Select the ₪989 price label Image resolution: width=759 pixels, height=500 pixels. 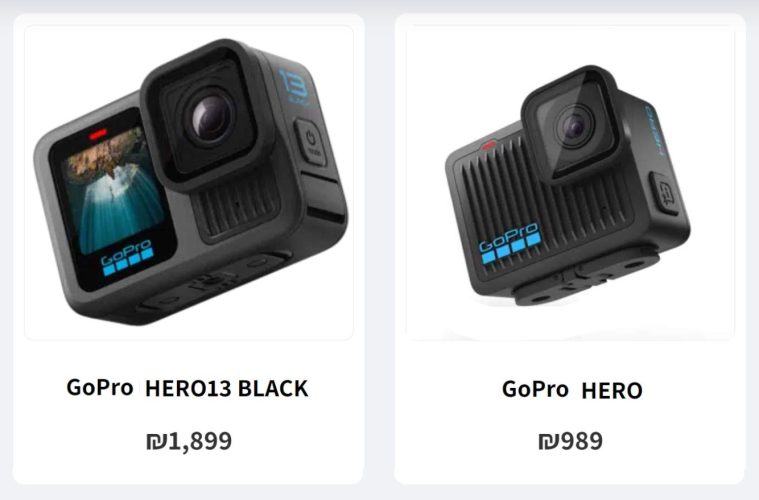pos(571,441)
